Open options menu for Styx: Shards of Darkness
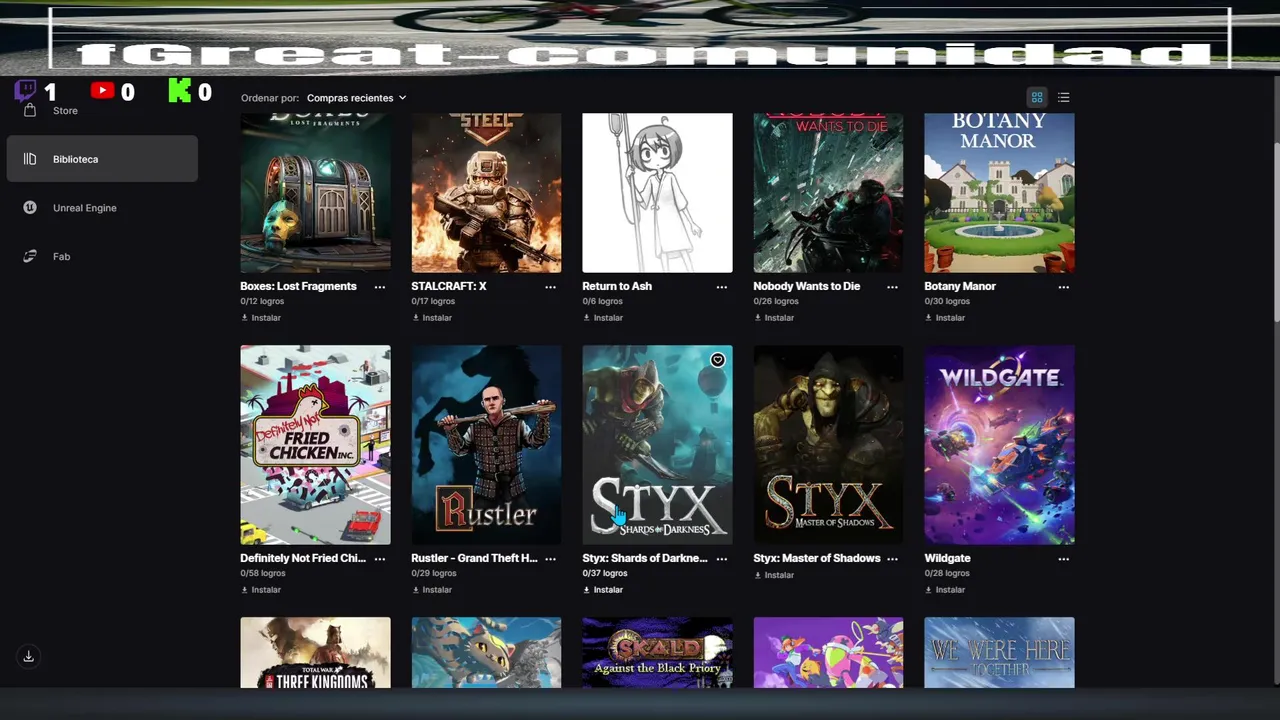 point(722,559)
